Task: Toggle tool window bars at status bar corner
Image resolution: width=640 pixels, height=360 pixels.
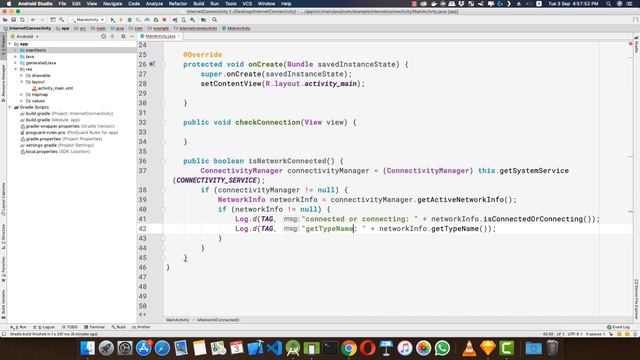Action: tap(4, 334)
